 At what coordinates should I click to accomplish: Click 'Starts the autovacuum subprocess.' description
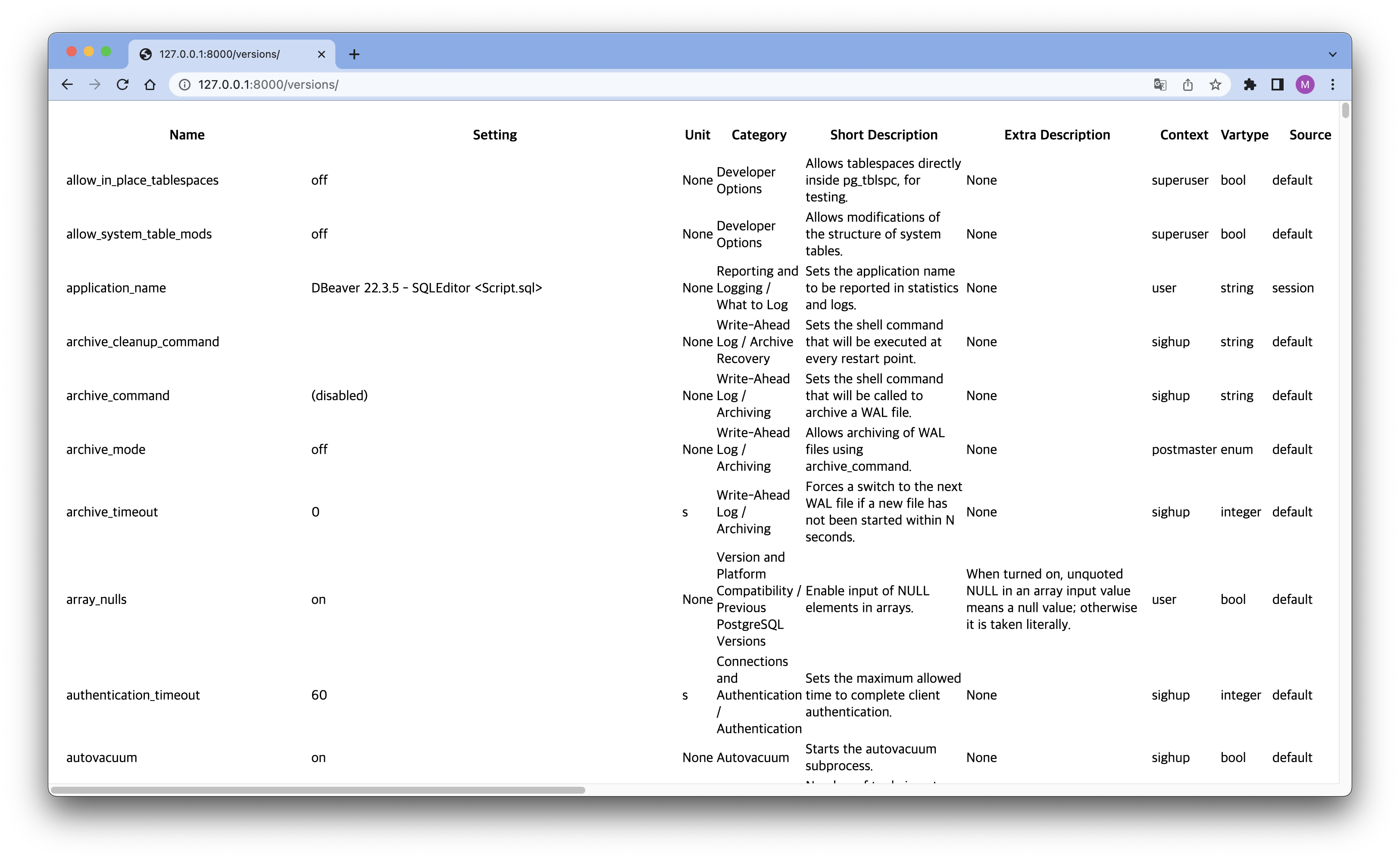point(870,757)
